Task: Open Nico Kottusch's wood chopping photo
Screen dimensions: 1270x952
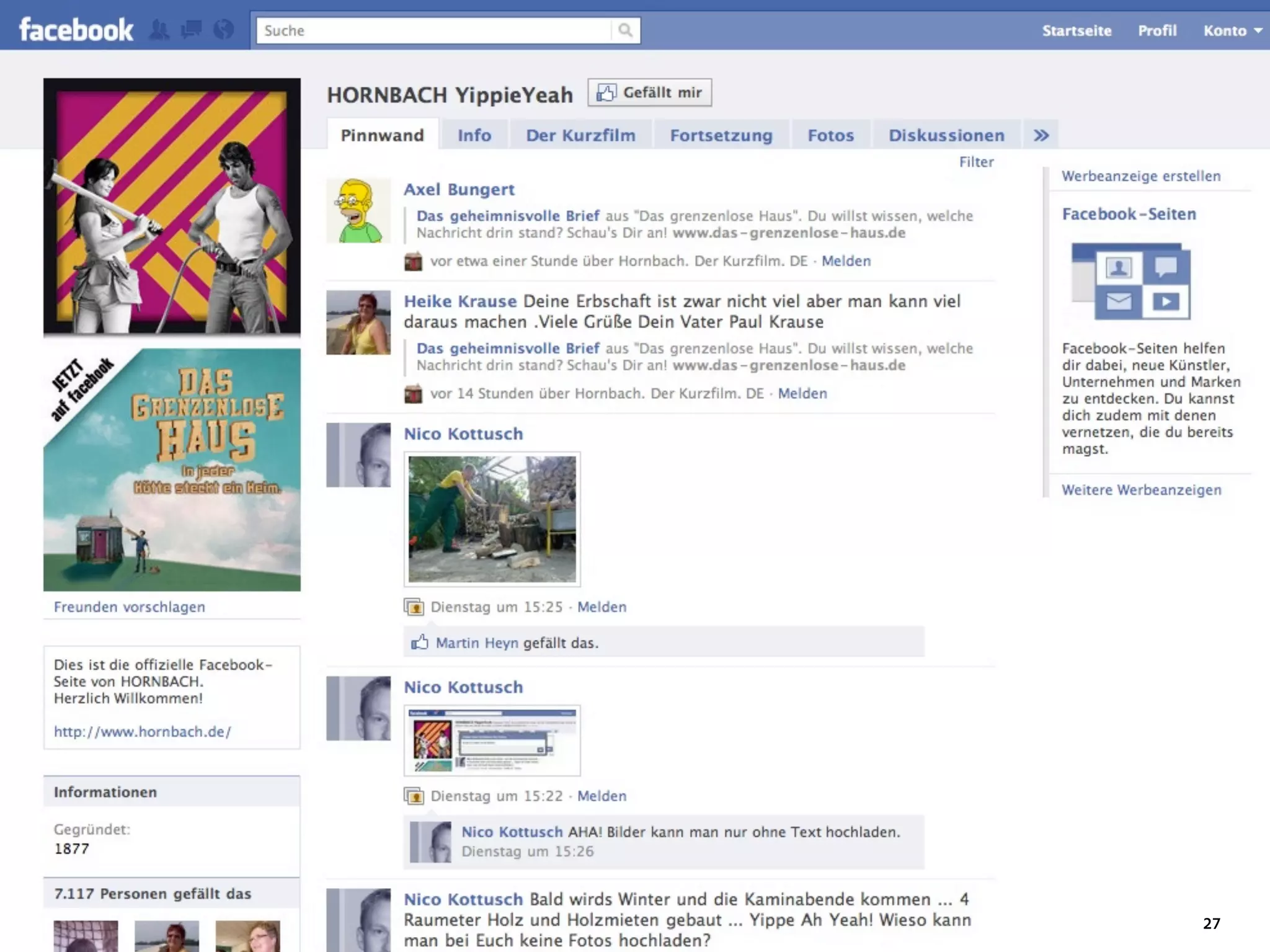Action: [492, 519]
